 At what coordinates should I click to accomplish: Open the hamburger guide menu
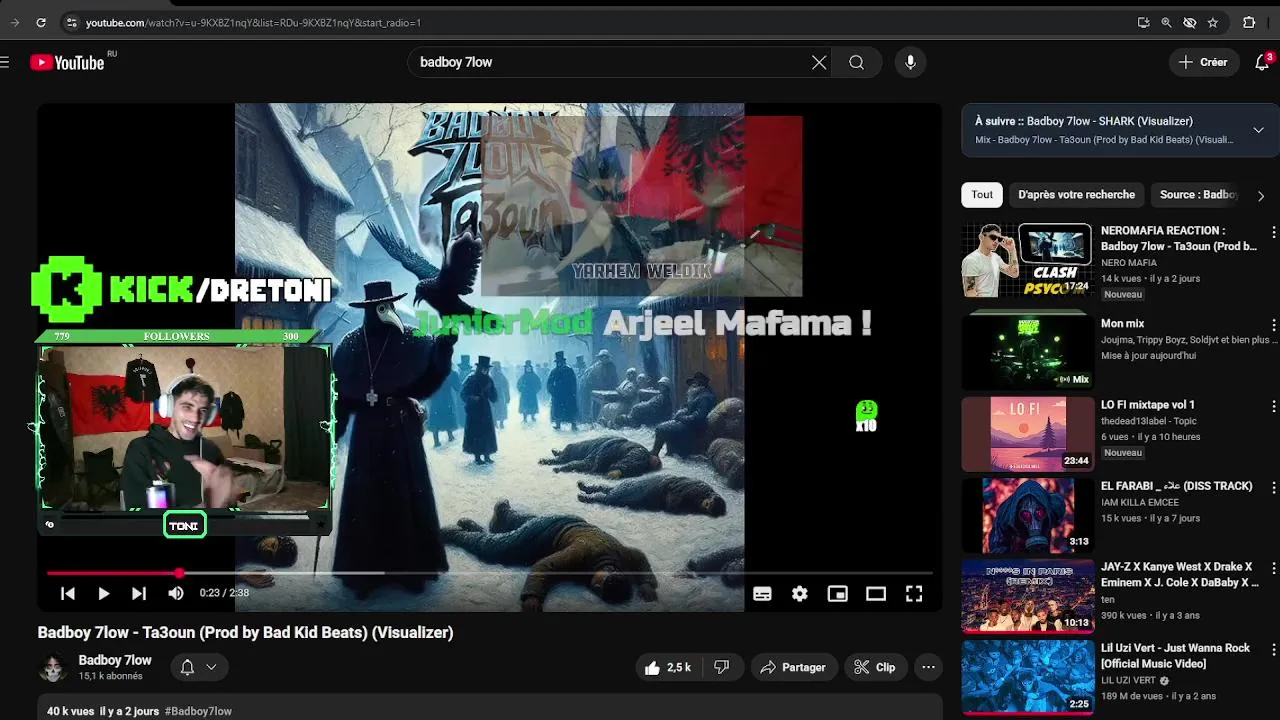pyautogui.click(x=5, y=62)
